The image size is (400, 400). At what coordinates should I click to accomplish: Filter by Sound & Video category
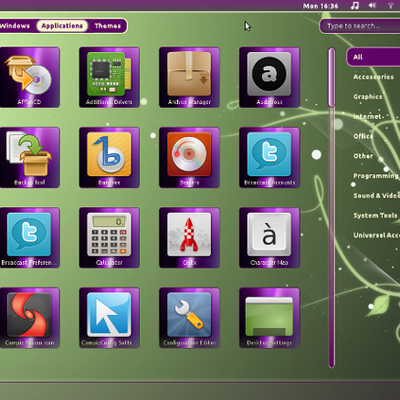pos(376,195)
